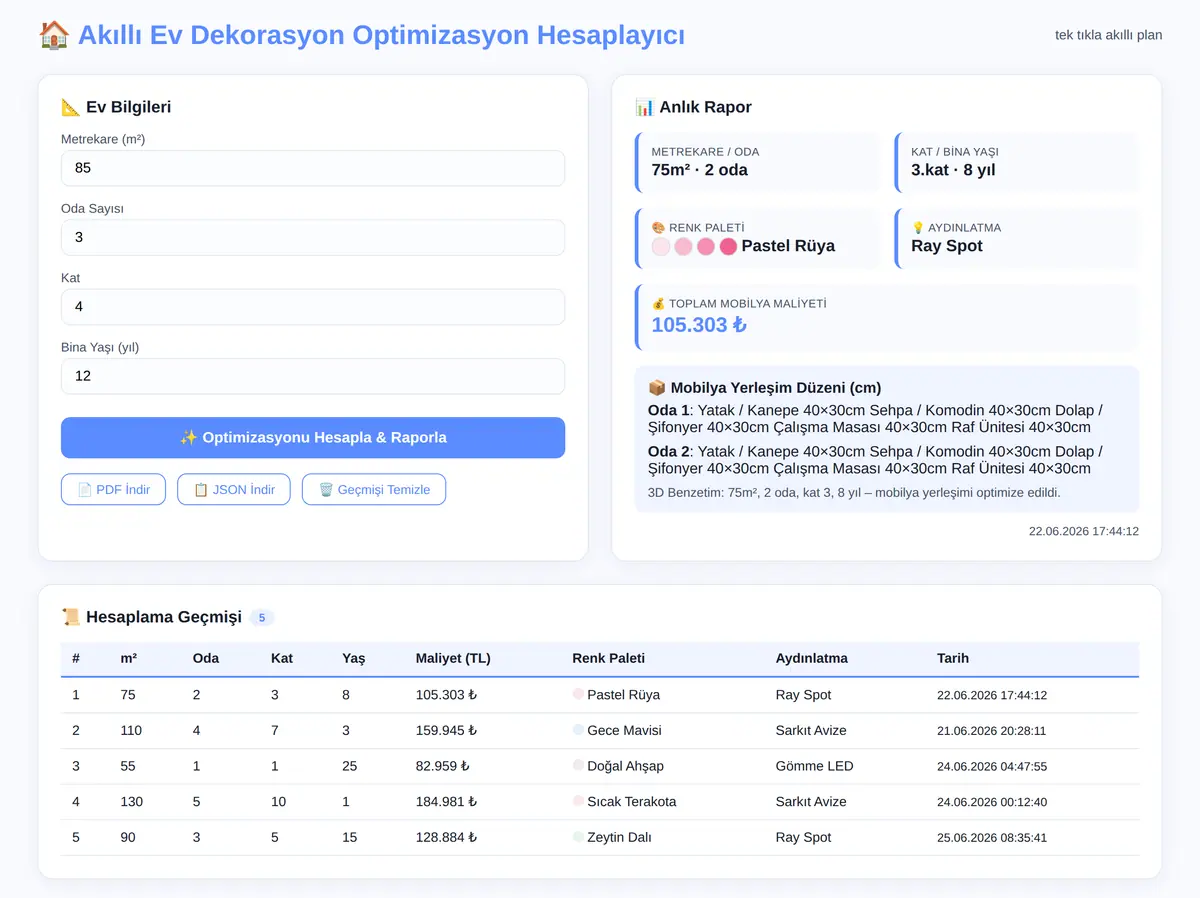
Task: Click Optimizasyonu Hesapla & Raporla button
Action: [x=313, y=438]
